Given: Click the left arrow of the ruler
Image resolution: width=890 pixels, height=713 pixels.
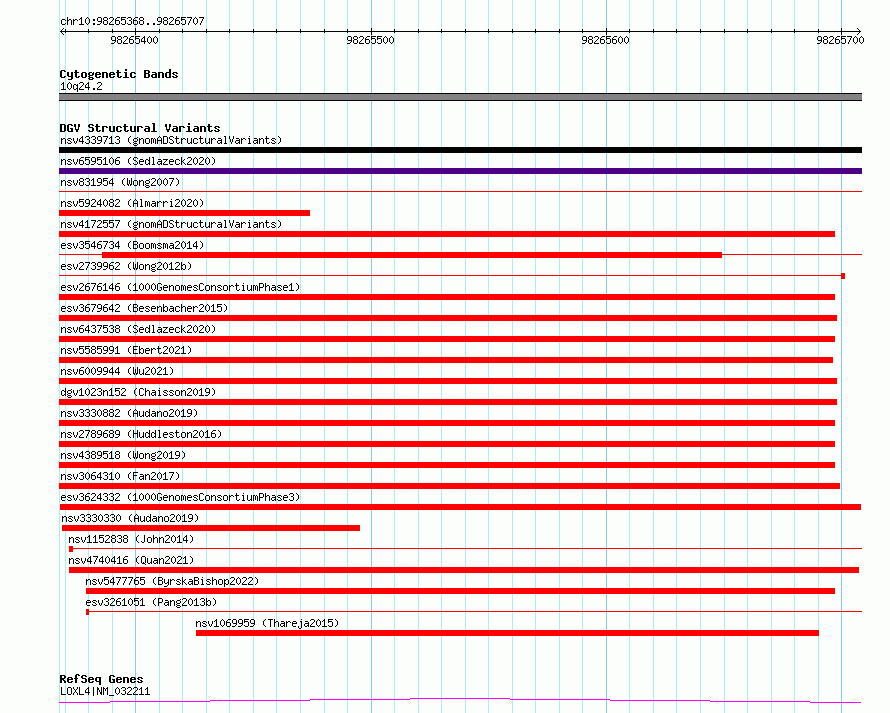Looking at the screenshot, I should pyautogui.click(x=62, y=31).
